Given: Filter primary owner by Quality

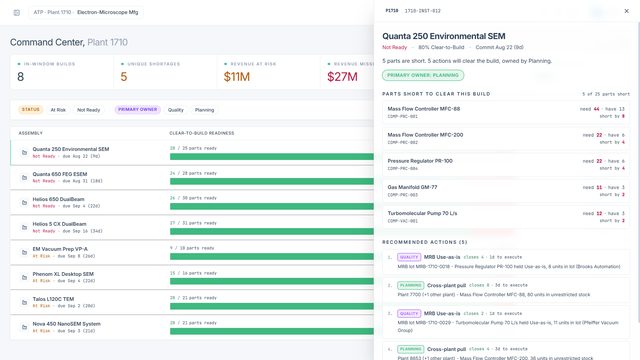Looking at the screenshot, I should (176, 110).
